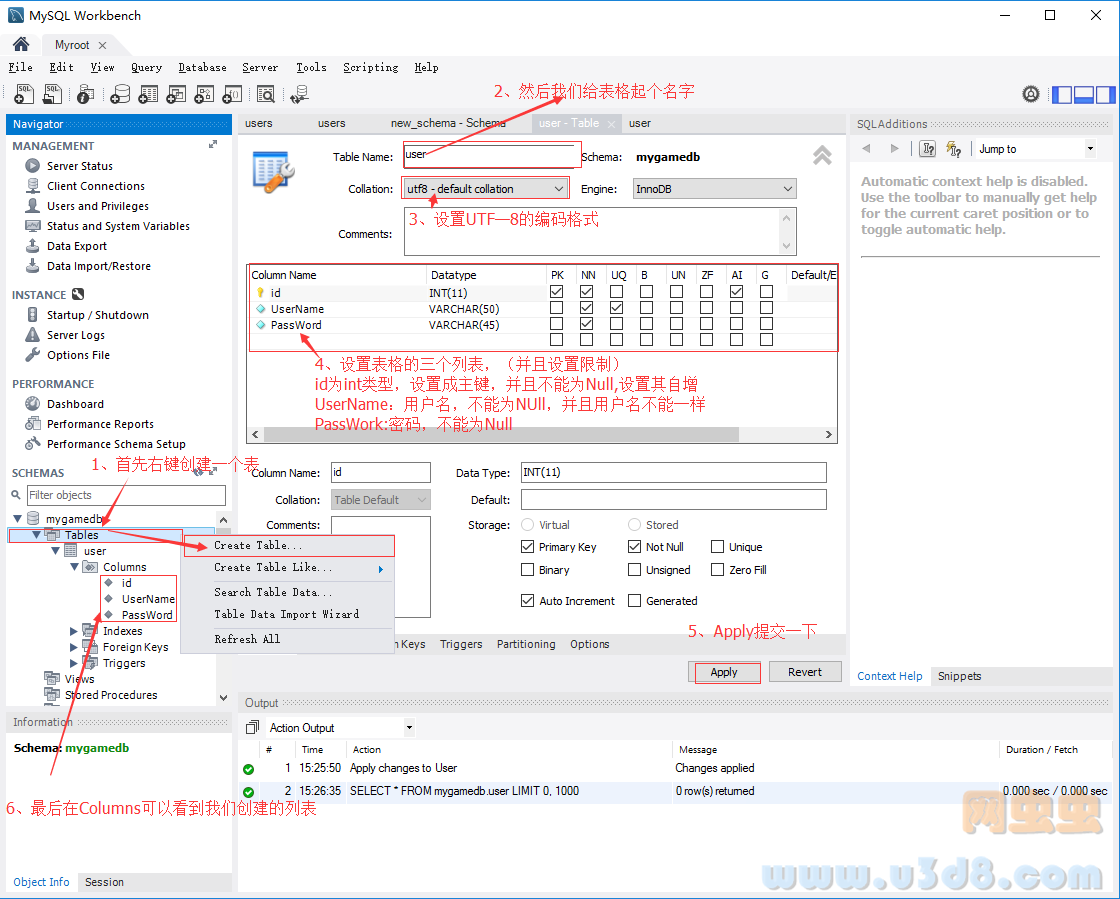Image resolution: width=1120 pixels, height=899 pixels.
Task: Uncheck the Primary Key checkbox
Action: pyautogui.click(x=528, y=547)
